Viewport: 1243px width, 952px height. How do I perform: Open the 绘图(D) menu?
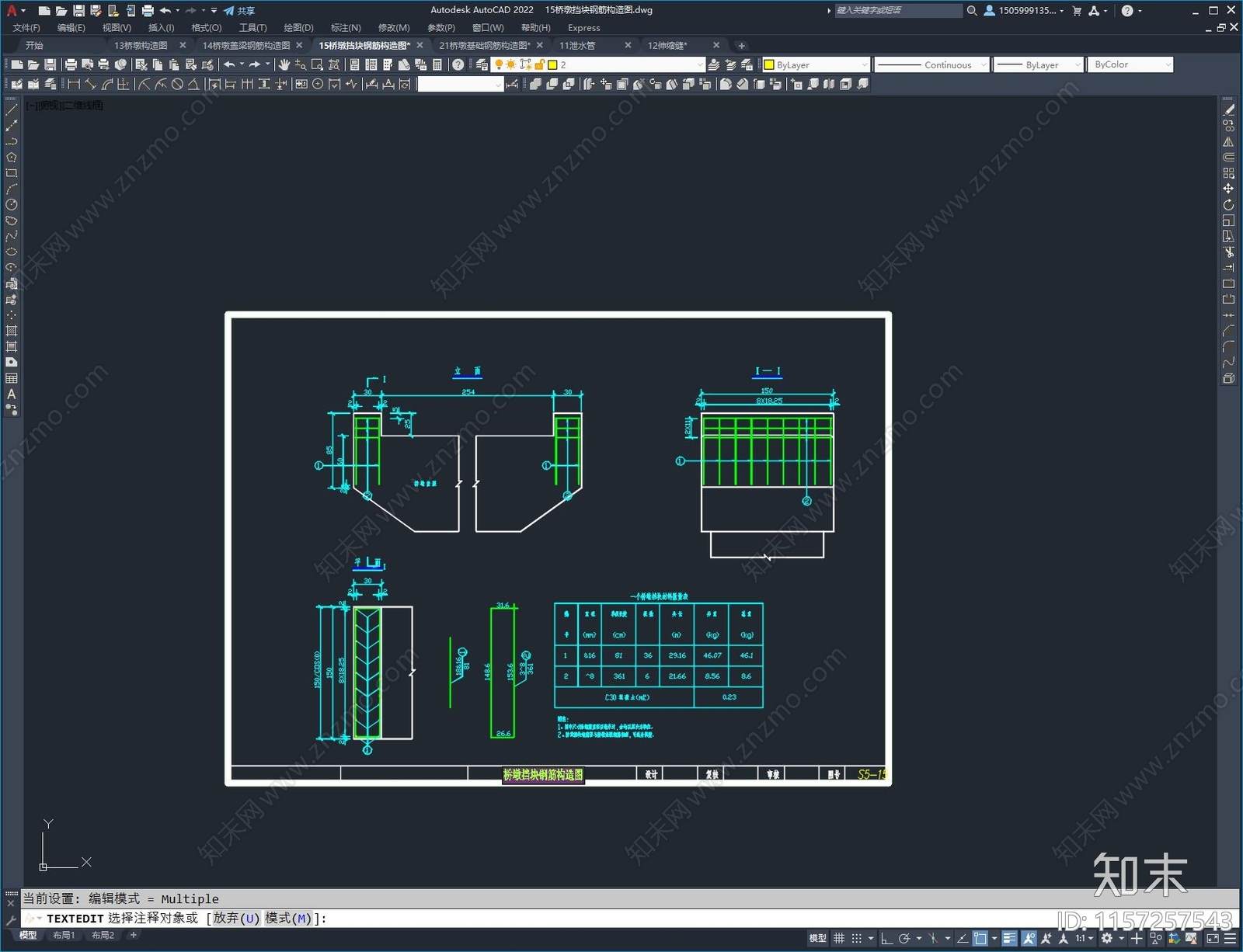[x=298, y=28]
